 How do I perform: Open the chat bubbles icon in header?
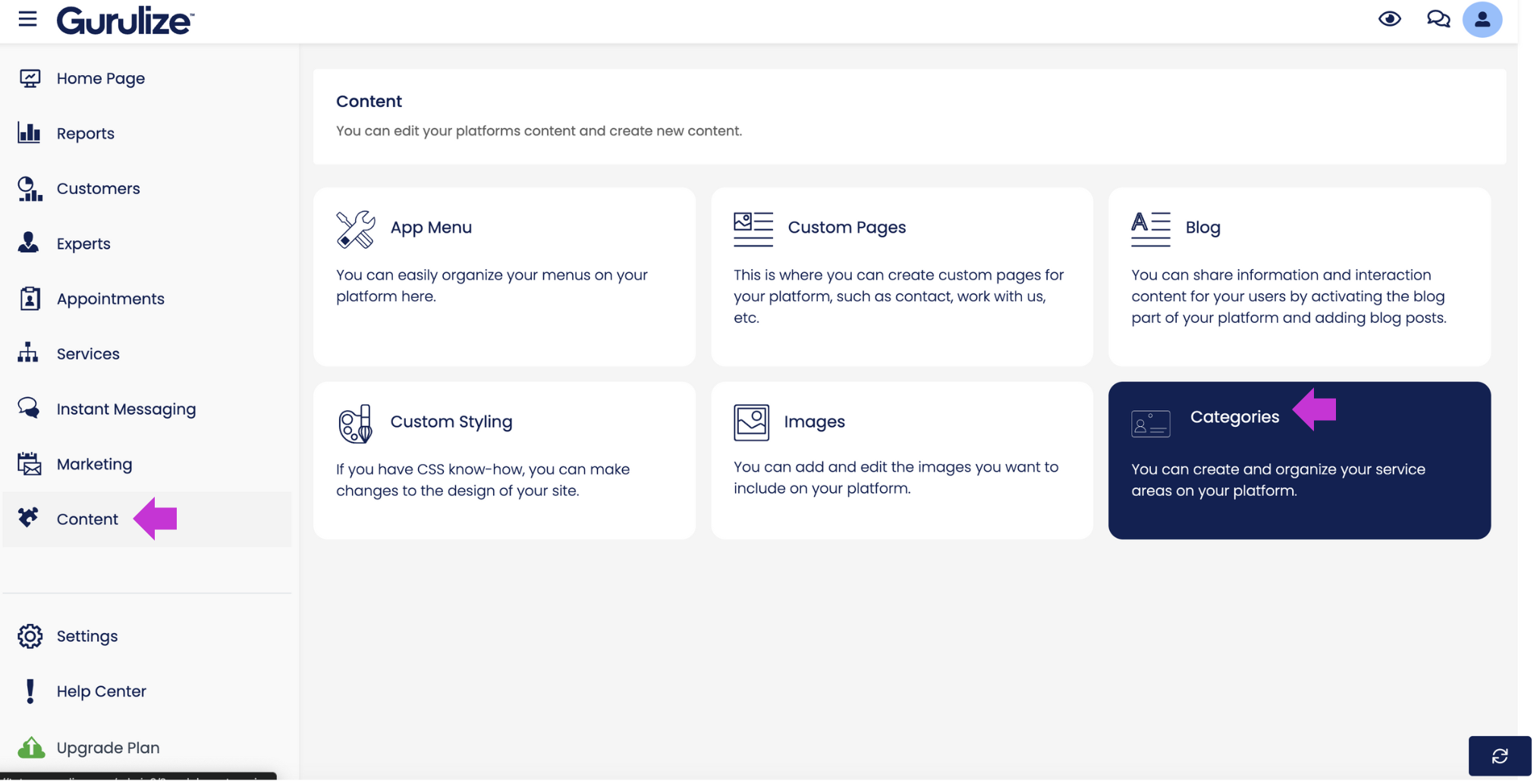(x=1438, y=19)
